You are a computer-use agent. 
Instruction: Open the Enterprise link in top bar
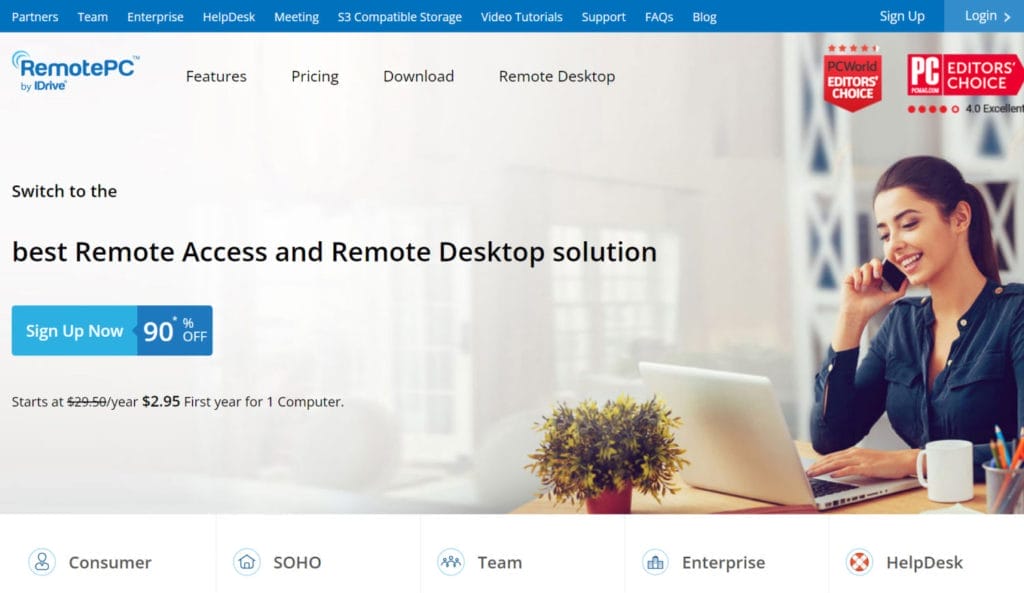[155, 17]
